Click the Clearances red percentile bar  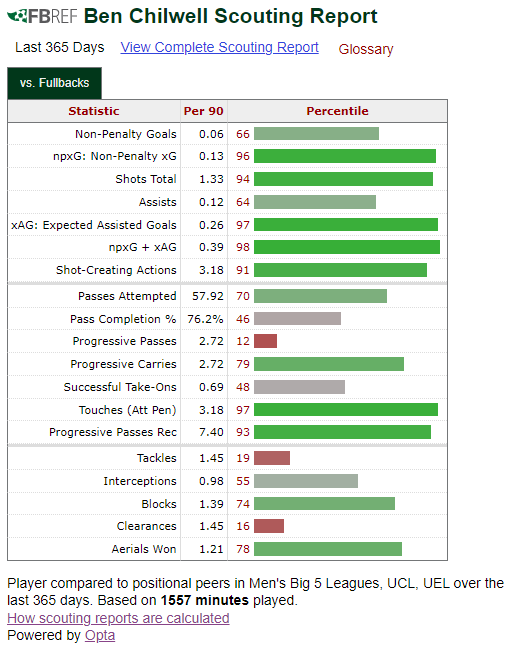pyautogui.click(x=269, y=526)
